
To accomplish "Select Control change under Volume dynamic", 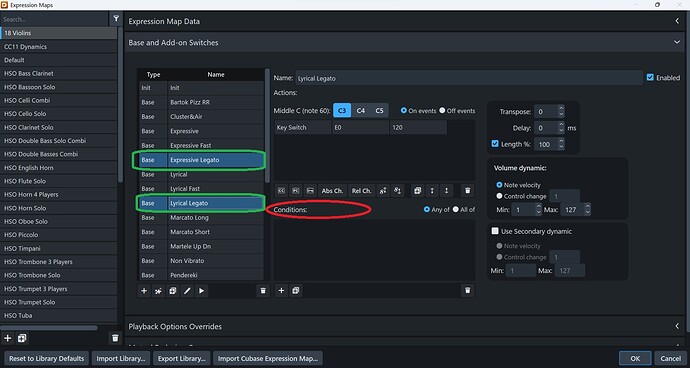I will [499, 196].
